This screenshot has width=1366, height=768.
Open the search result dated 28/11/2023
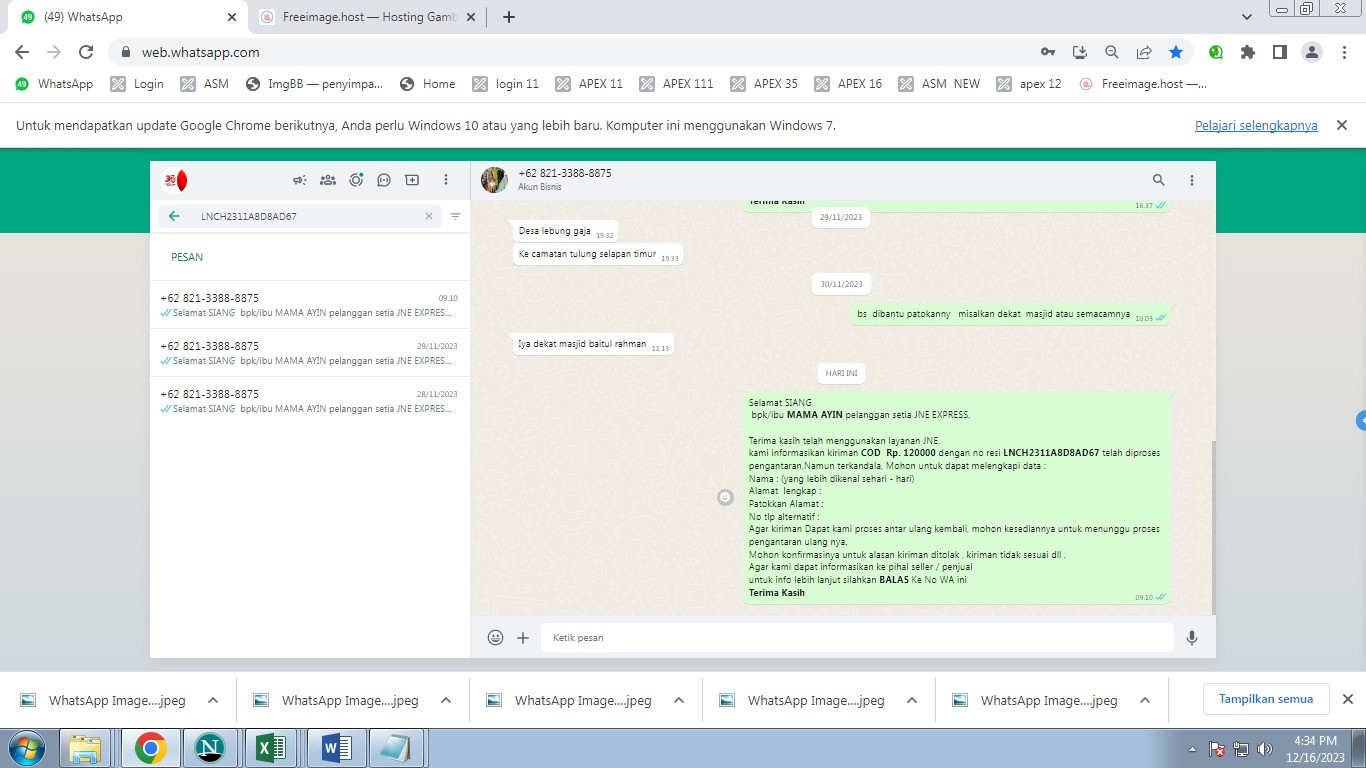click(x=310, y=401)
